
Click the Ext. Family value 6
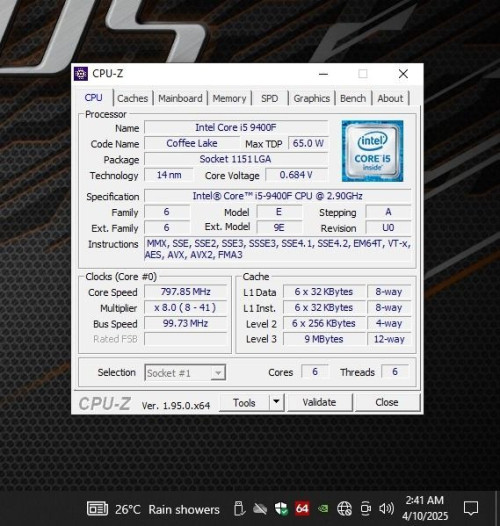tap(166, 228)
